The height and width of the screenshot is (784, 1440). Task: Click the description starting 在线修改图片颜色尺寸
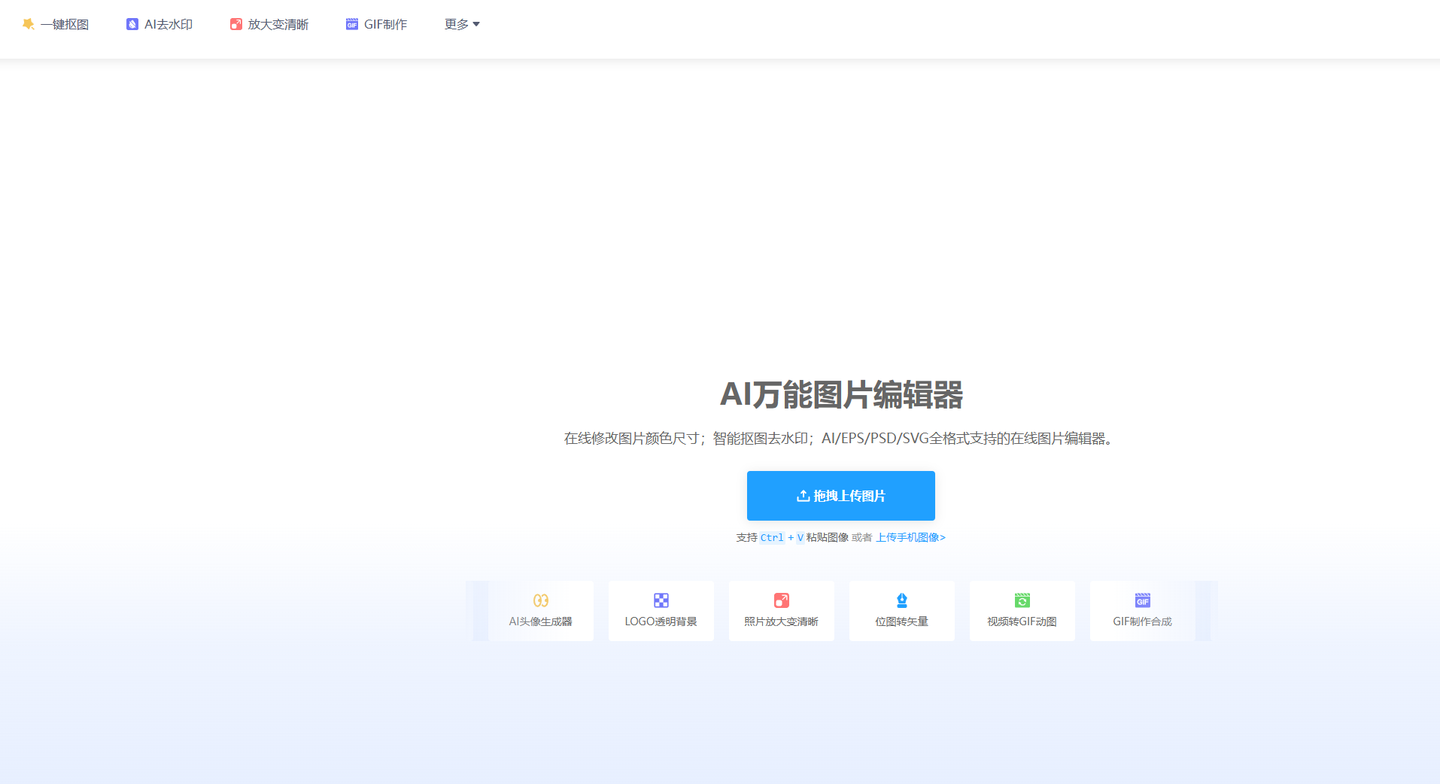pos(839,438)
